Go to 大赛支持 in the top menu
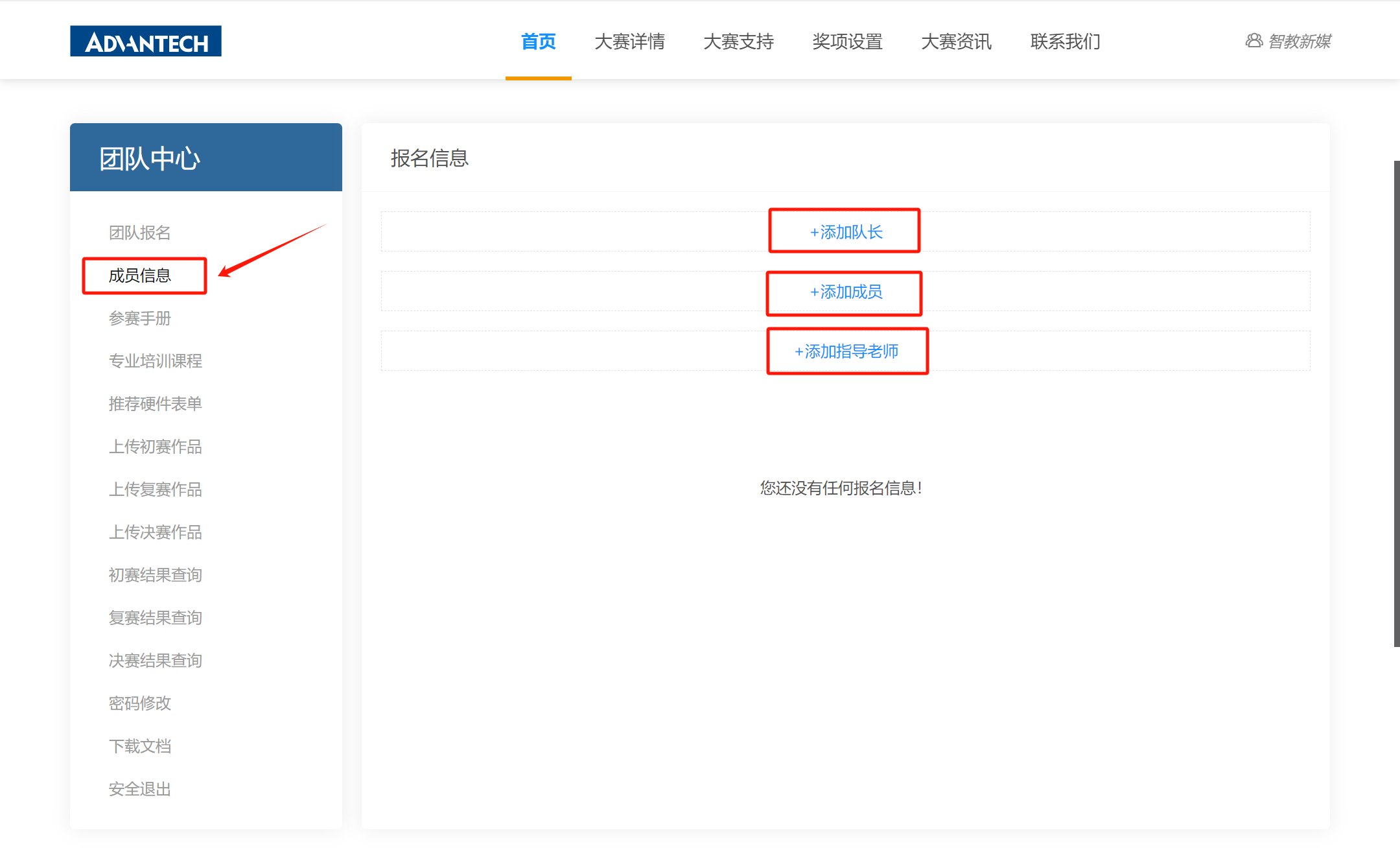 pos(738,41)
